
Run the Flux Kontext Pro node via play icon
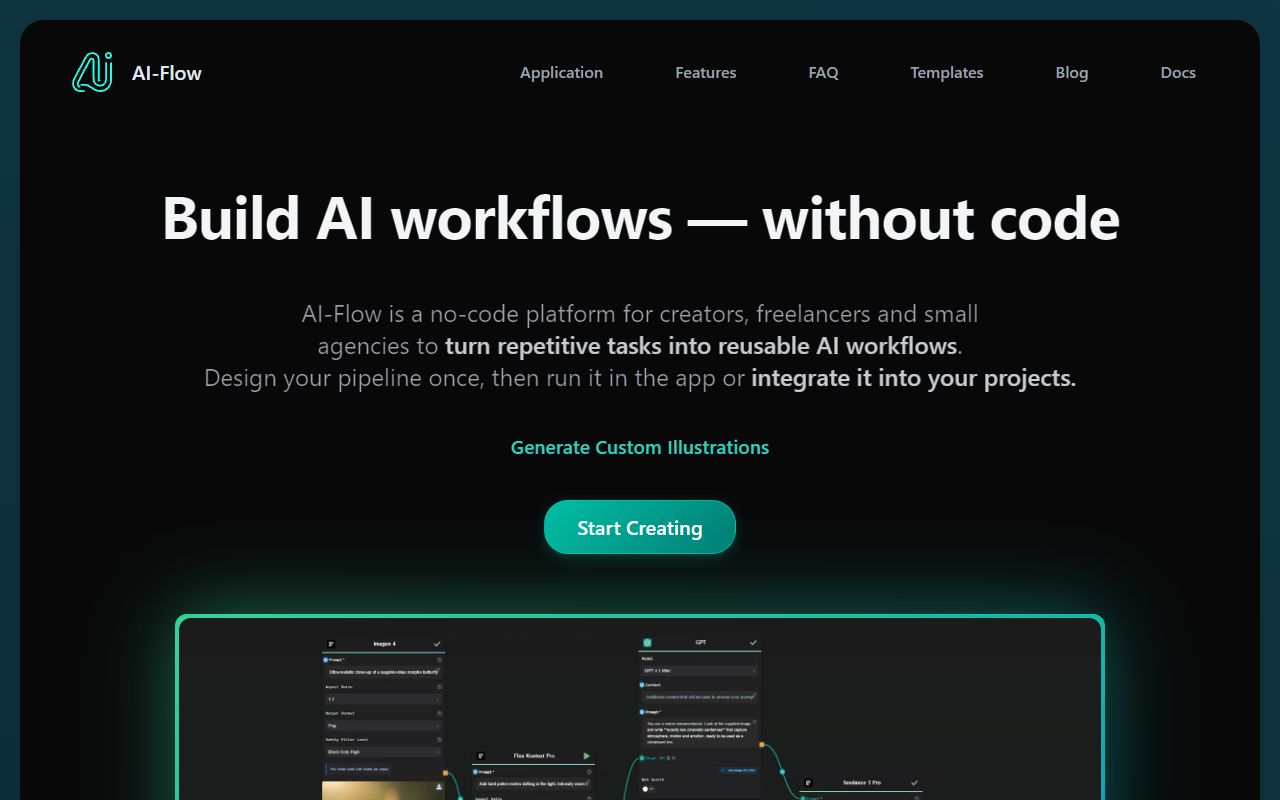tap(587, 756)
